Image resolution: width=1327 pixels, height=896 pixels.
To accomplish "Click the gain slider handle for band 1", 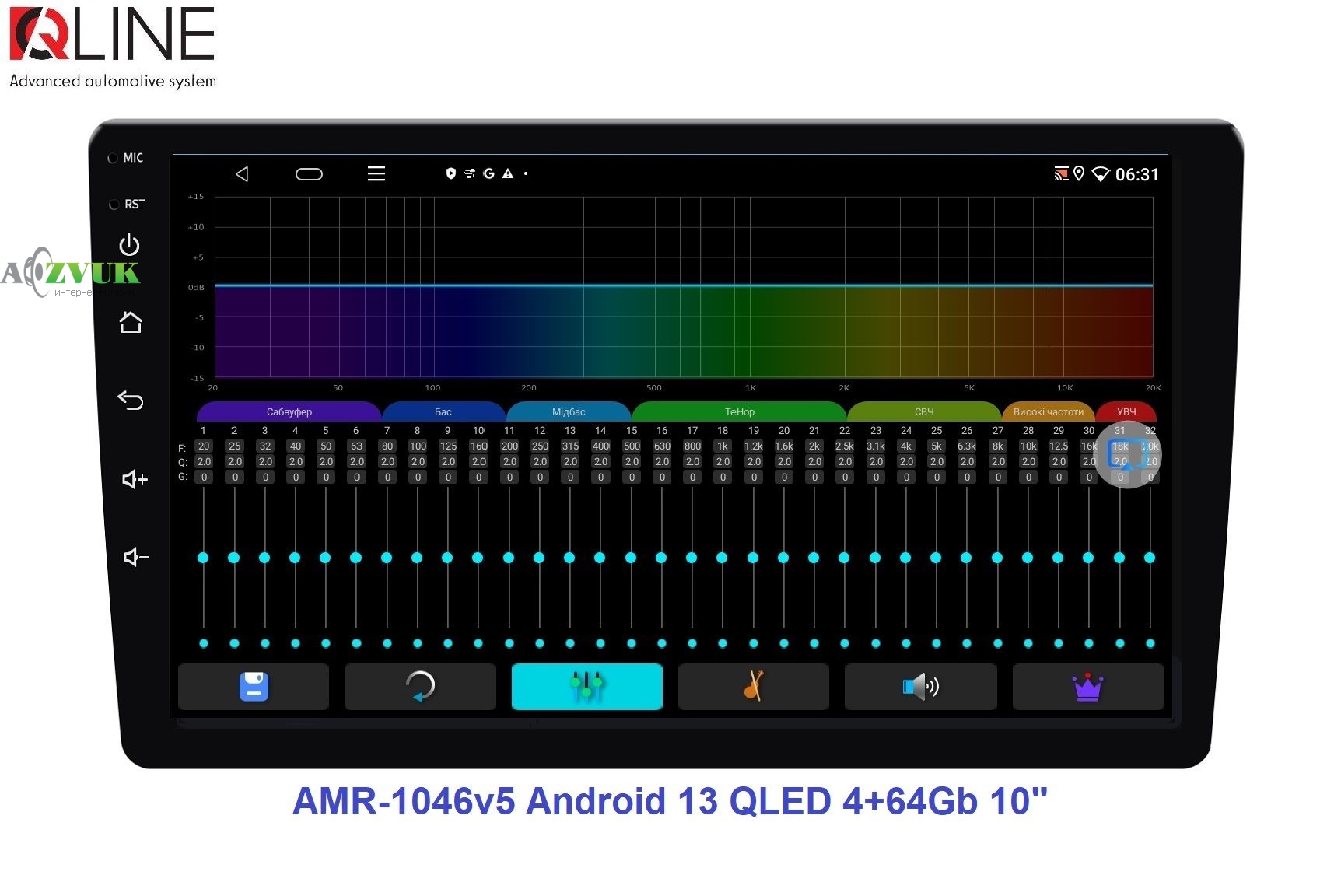I will pyautogui.click(x=203, y=557).
